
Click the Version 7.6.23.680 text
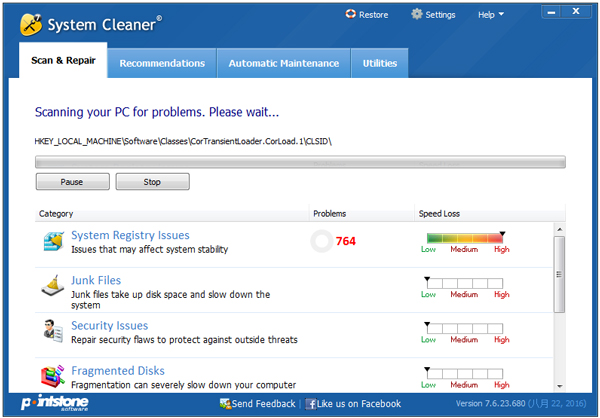[x=491, y=404]
